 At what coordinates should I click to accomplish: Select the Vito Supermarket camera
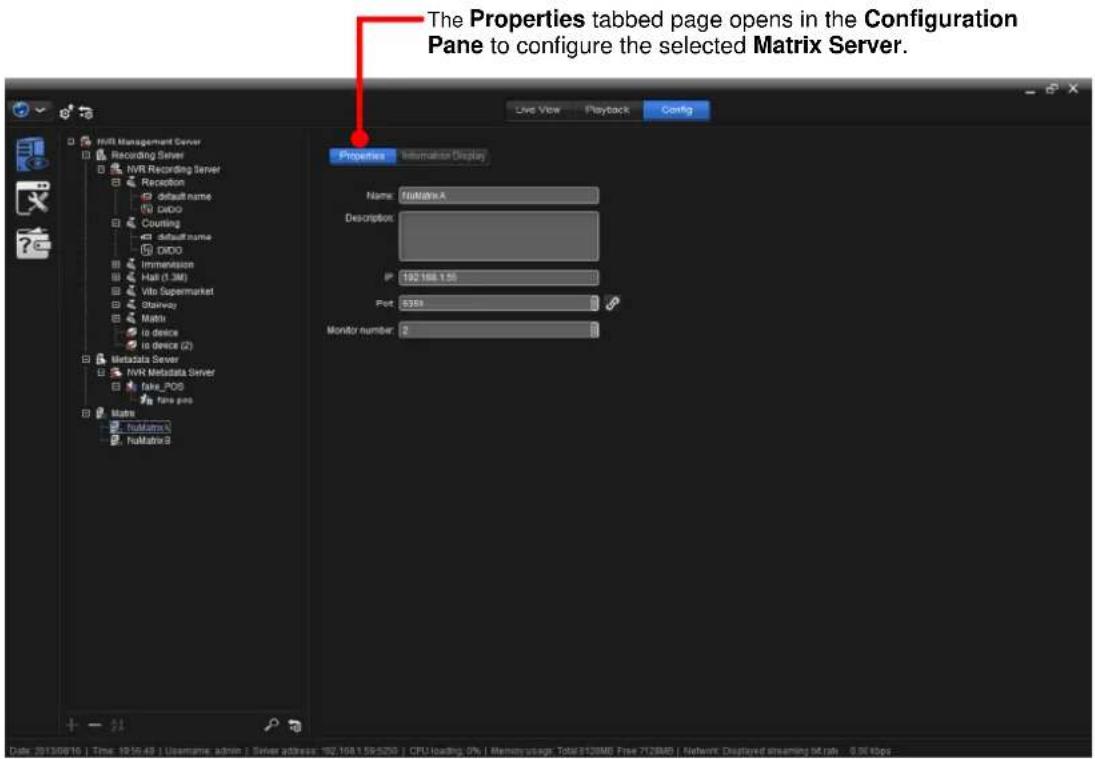point(177,291)
